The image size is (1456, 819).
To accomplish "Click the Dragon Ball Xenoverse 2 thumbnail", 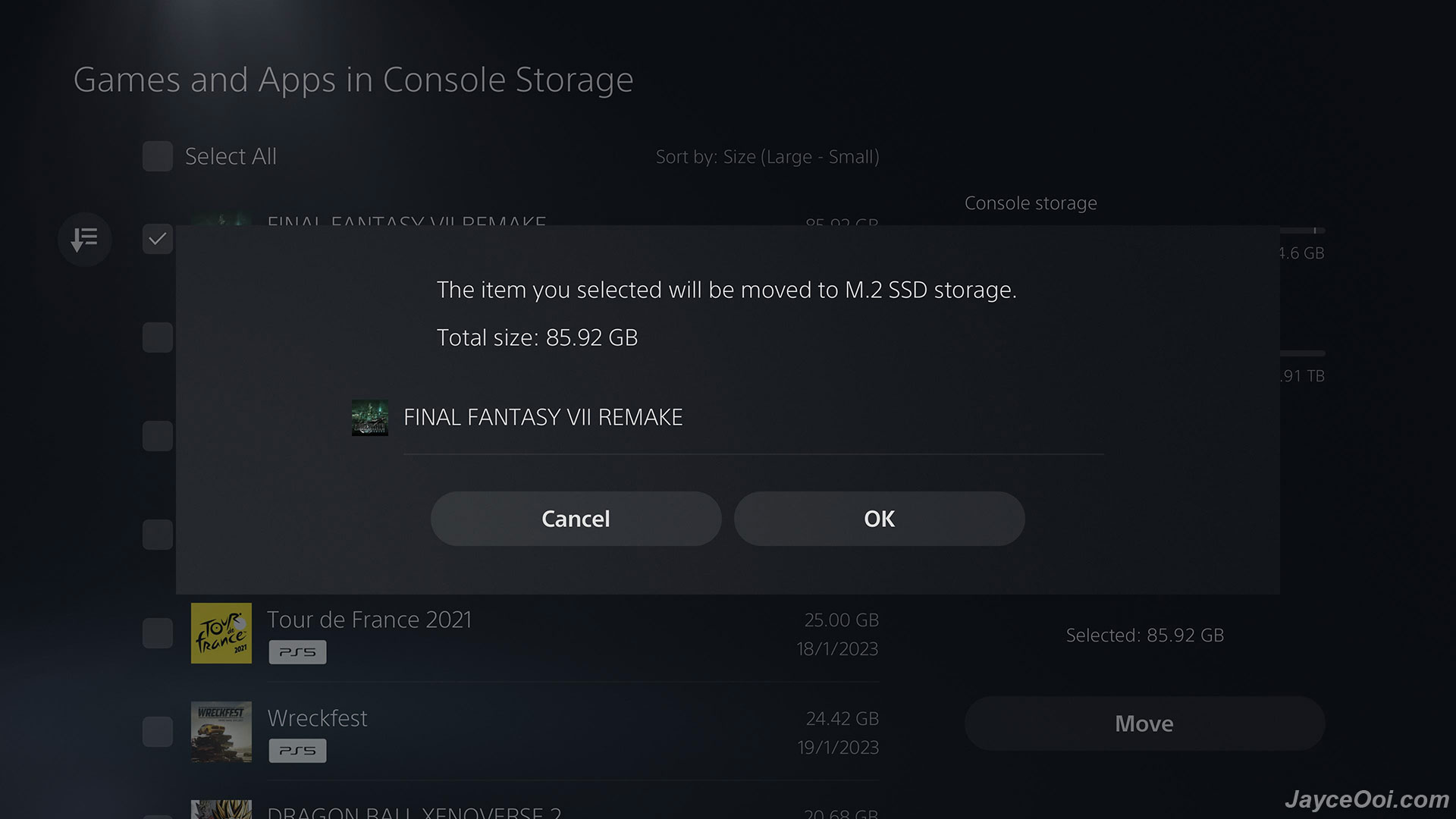I will [221, 809].
